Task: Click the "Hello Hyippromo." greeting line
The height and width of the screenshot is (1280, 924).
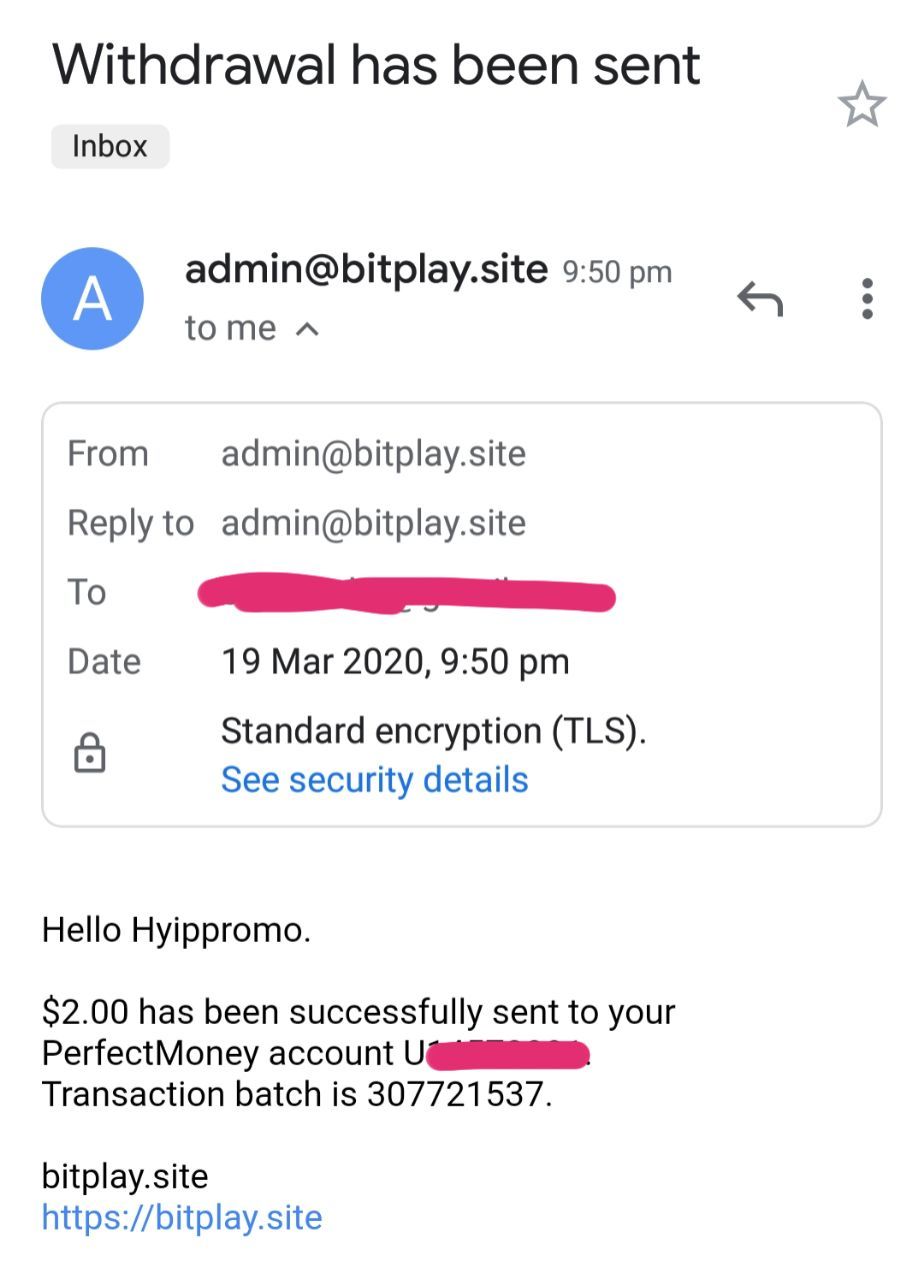Action: pyautogui.click(x=176, y=930)
